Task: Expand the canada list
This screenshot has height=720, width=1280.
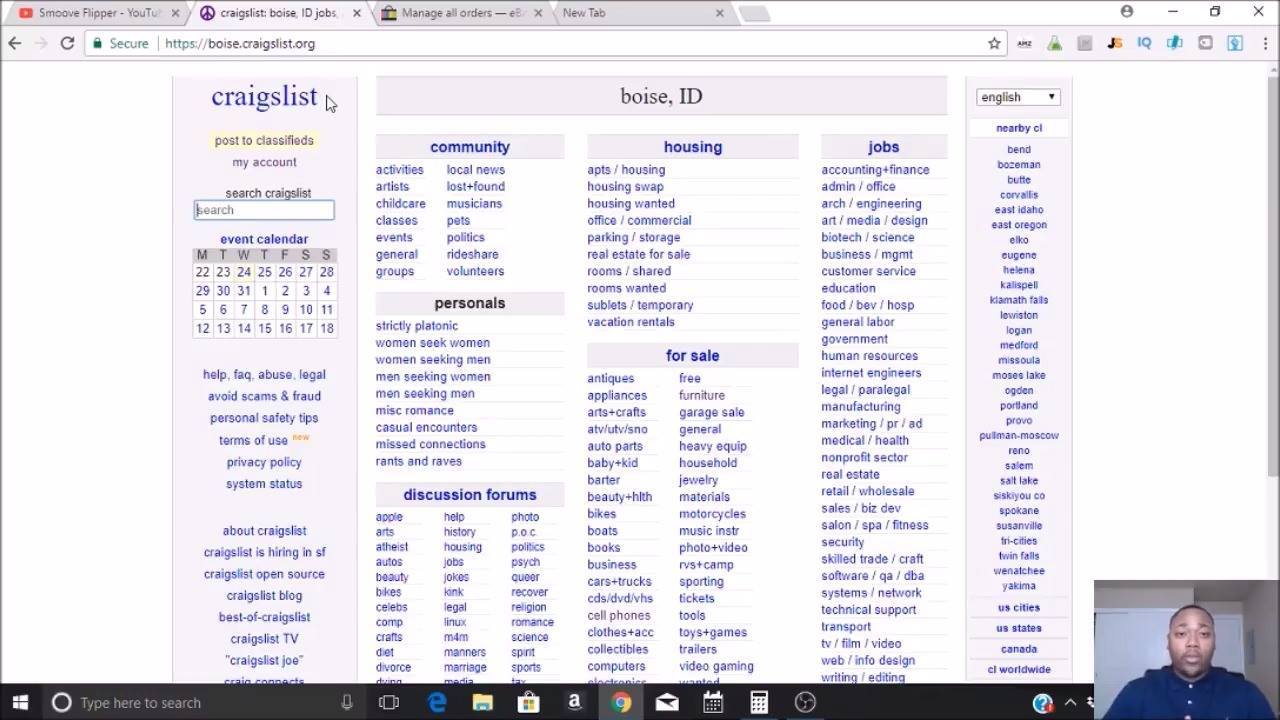Action: [1019, 649]
